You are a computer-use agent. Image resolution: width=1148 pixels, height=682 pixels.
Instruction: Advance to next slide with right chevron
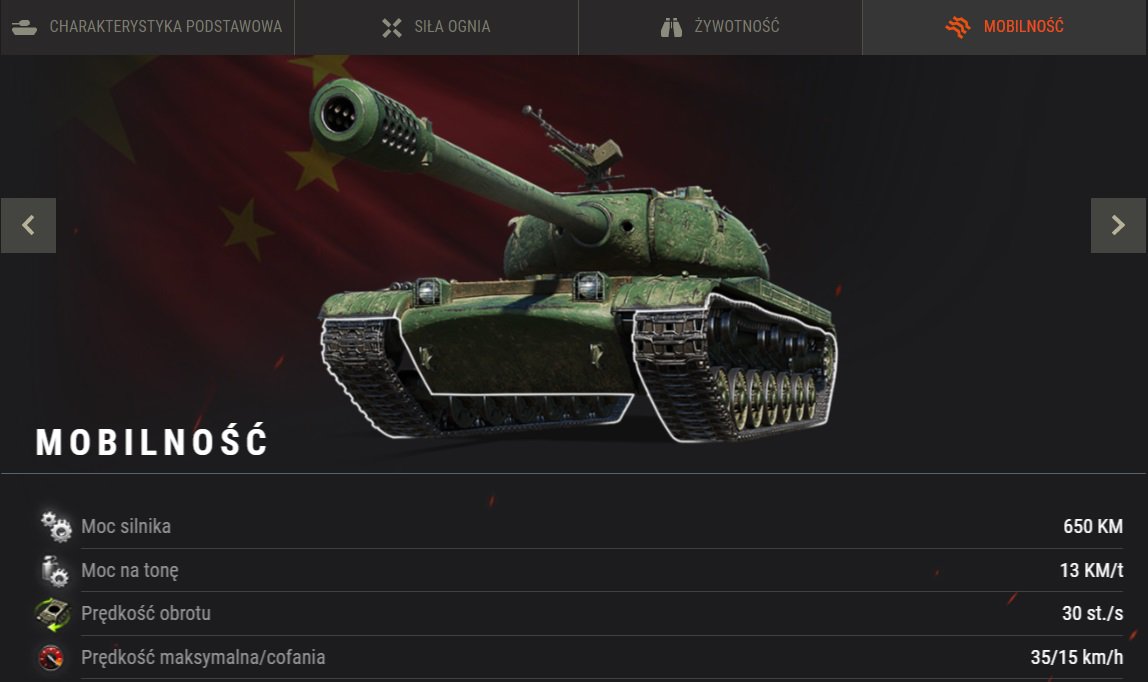(x=1118, y=225)
